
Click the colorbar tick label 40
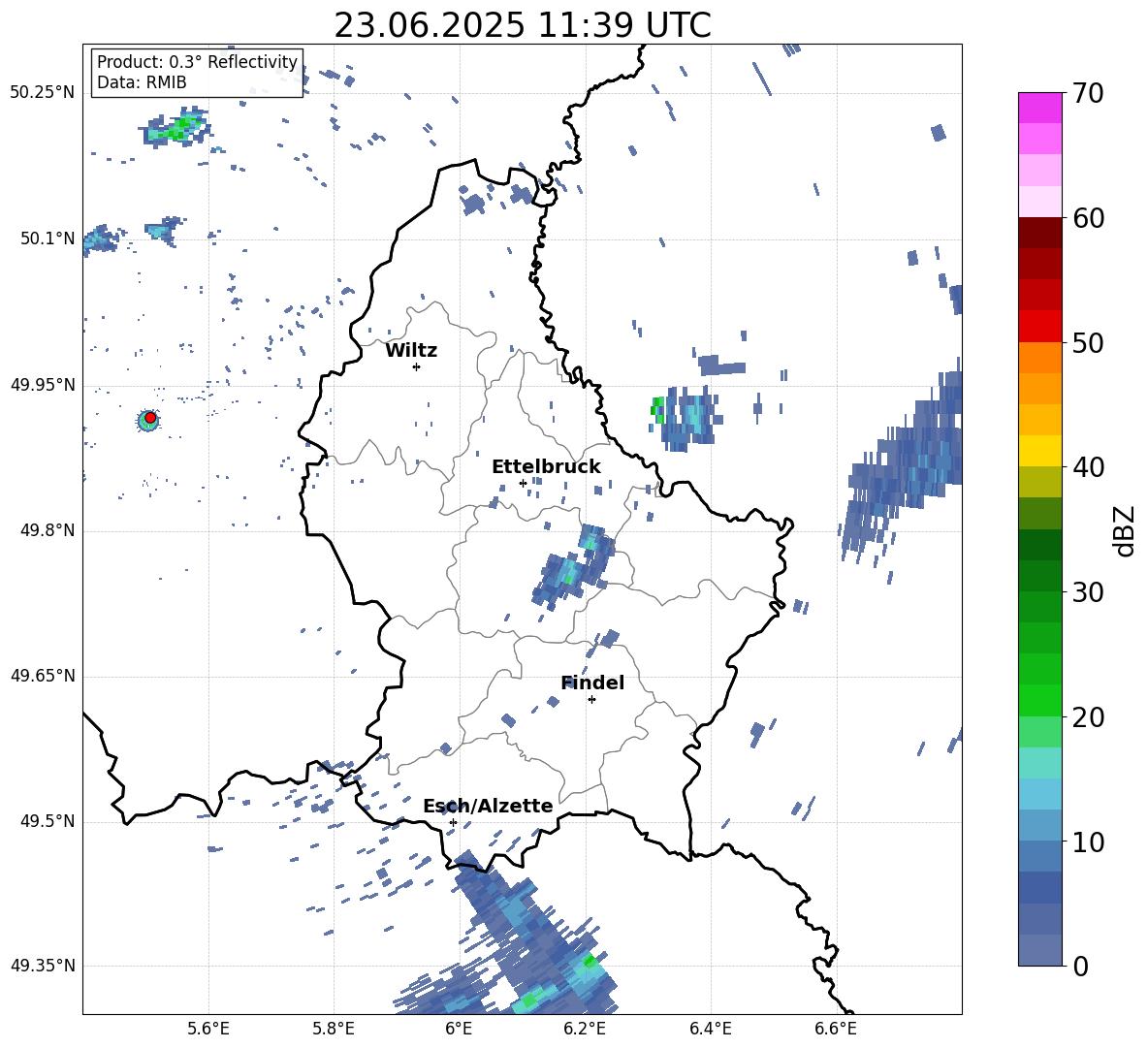click(1088, 467)
